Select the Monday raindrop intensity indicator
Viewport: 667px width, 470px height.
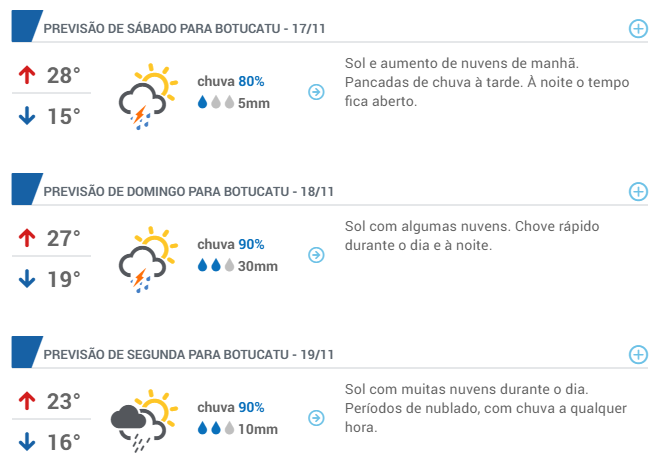point(216,428)
